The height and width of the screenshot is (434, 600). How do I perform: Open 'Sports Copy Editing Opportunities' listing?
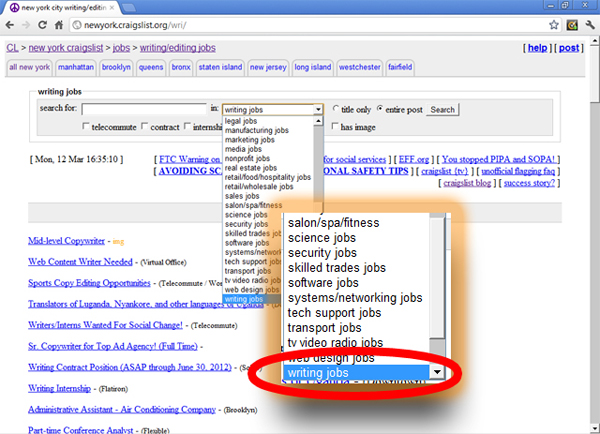89,283
